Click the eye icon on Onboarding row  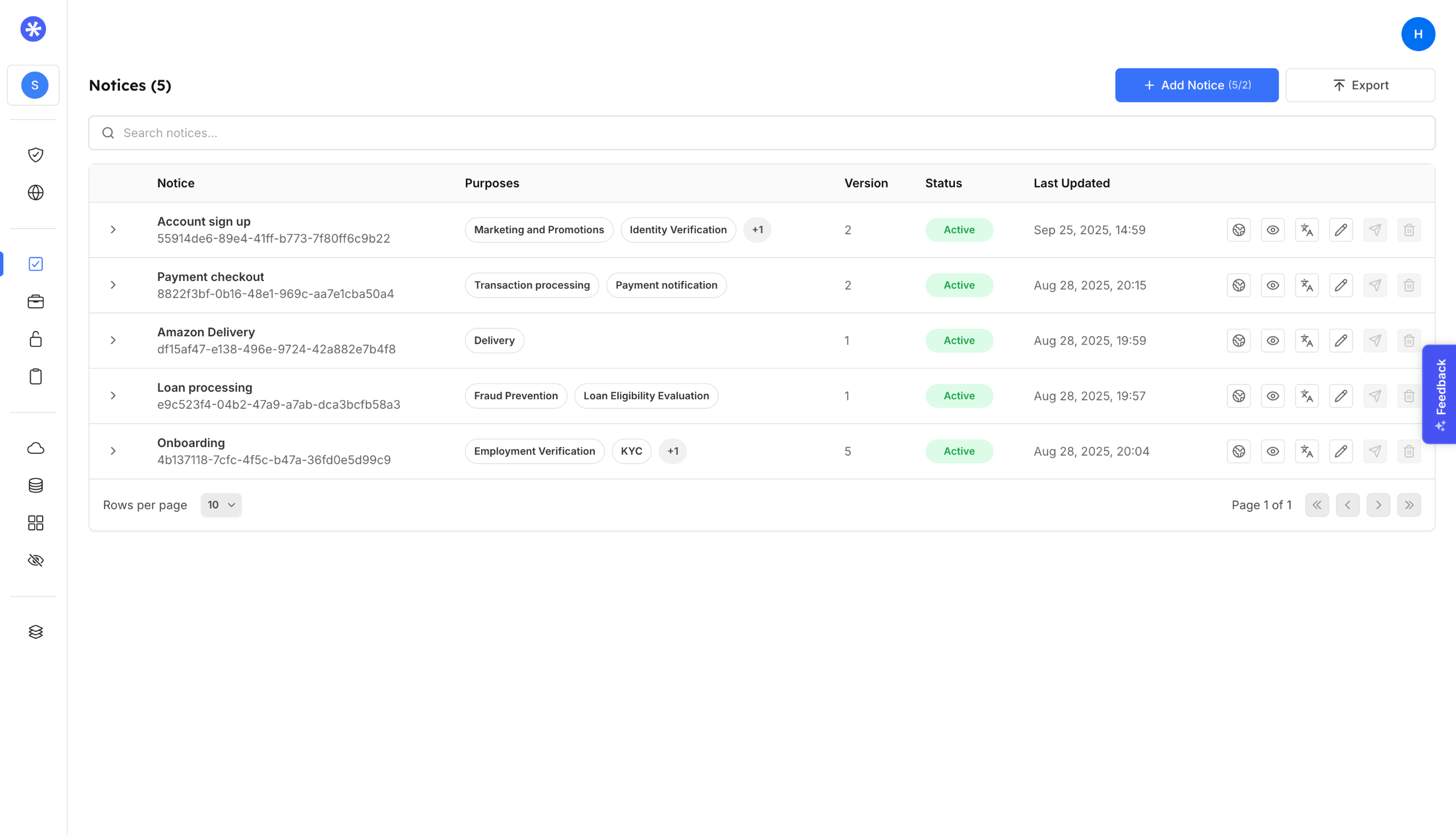[1272, 451]
